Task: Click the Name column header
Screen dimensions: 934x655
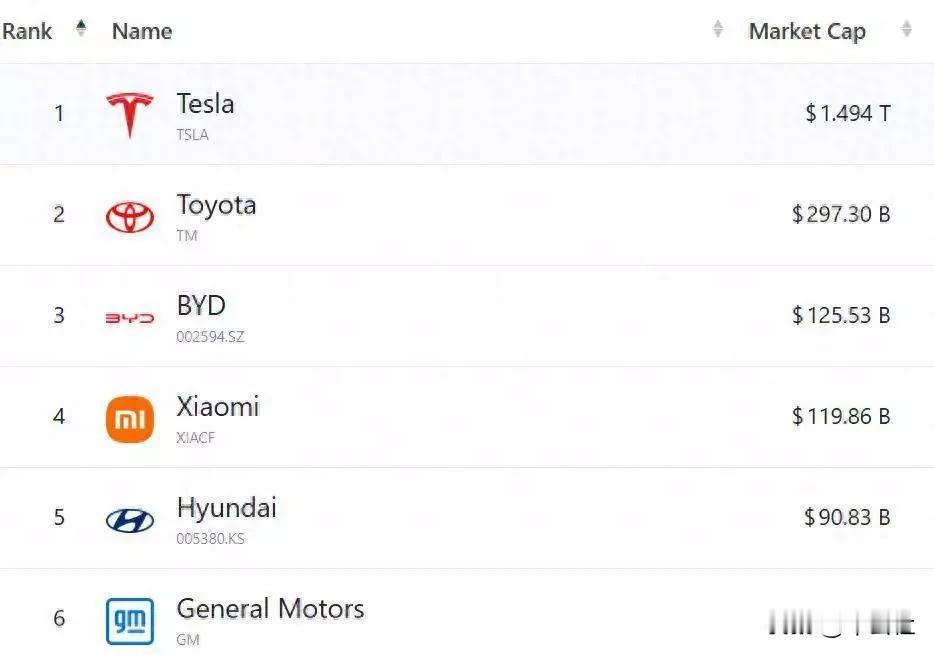Action: 142,31
